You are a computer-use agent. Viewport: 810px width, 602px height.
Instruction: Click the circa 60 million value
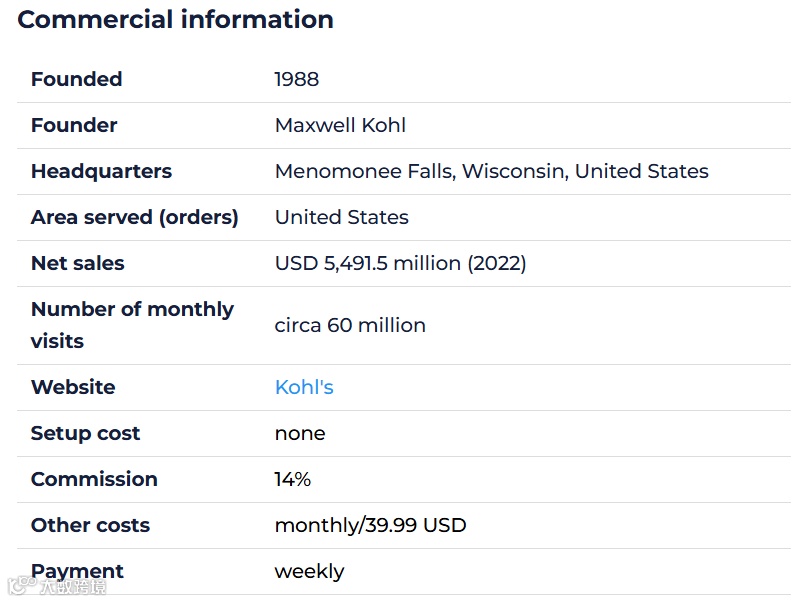click(x=350, y=325)
